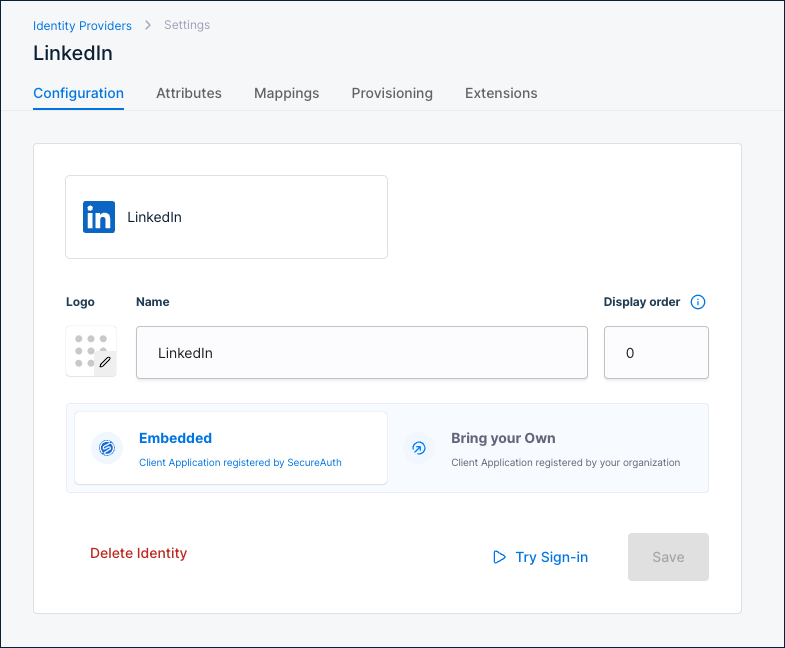Image resolution: width=785 pixels, height=648 pixels.
Task: Click 'Client Application registered by your organization' text
Action: (x=566, y=462)
